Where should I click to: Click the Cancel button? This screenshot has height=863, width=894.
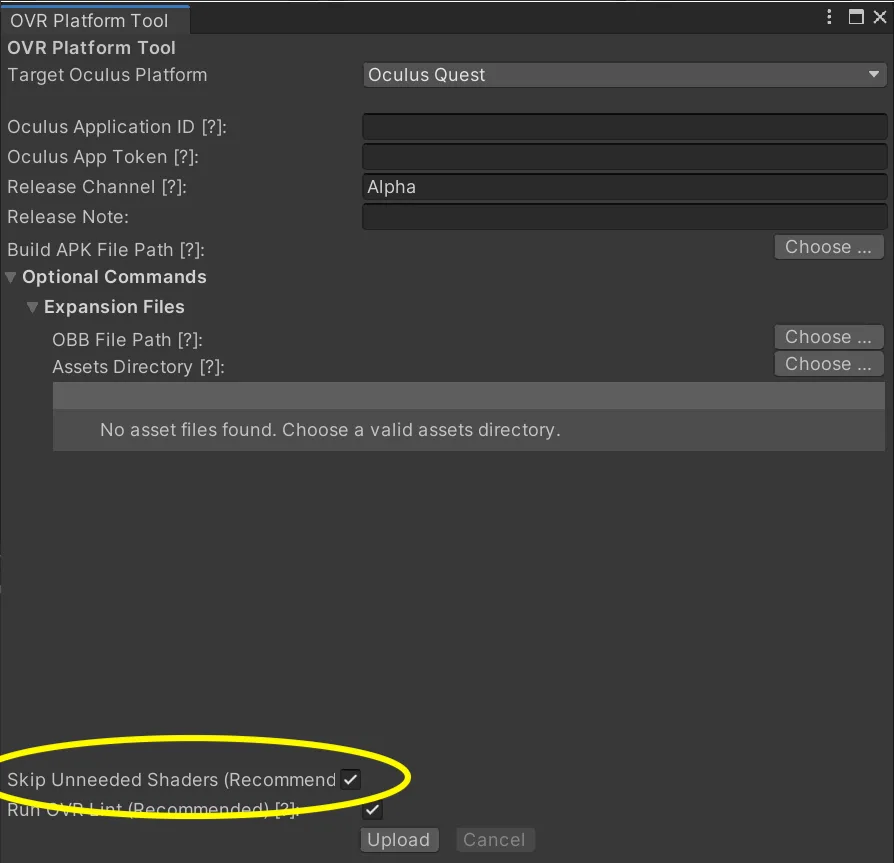[494, 840]
